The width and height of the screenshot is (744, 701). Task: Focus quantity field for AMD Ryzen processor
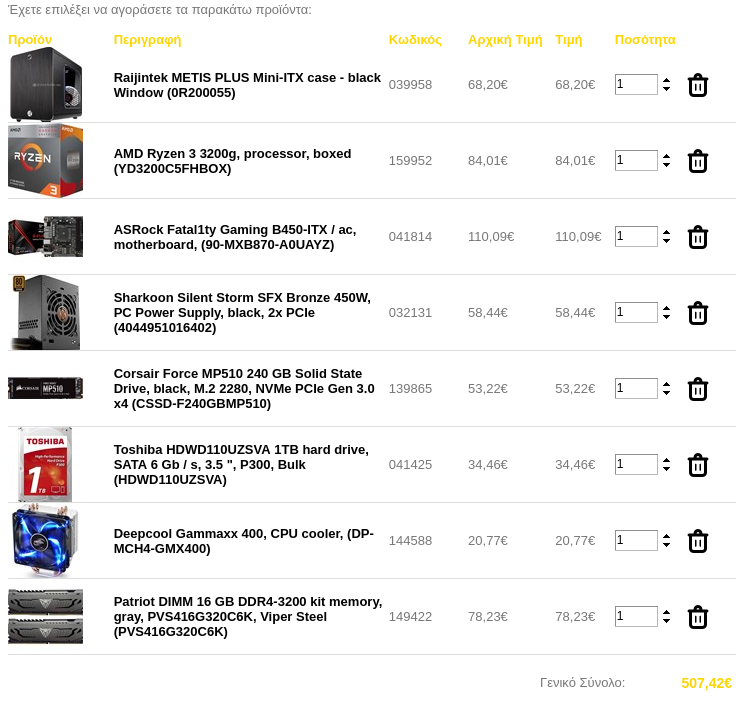click(x=636, y=160)
